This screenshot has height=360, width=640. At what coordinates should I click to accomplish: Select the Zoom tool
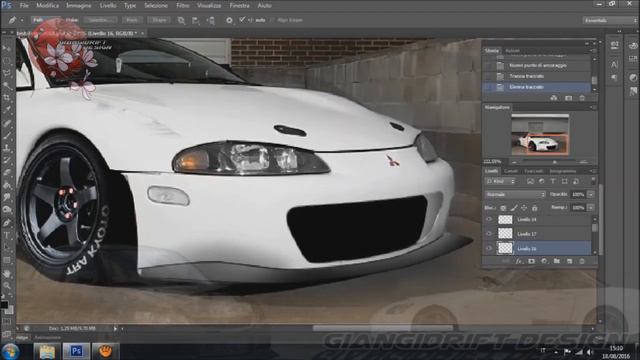pyautogui.click(x=7, y=286)
